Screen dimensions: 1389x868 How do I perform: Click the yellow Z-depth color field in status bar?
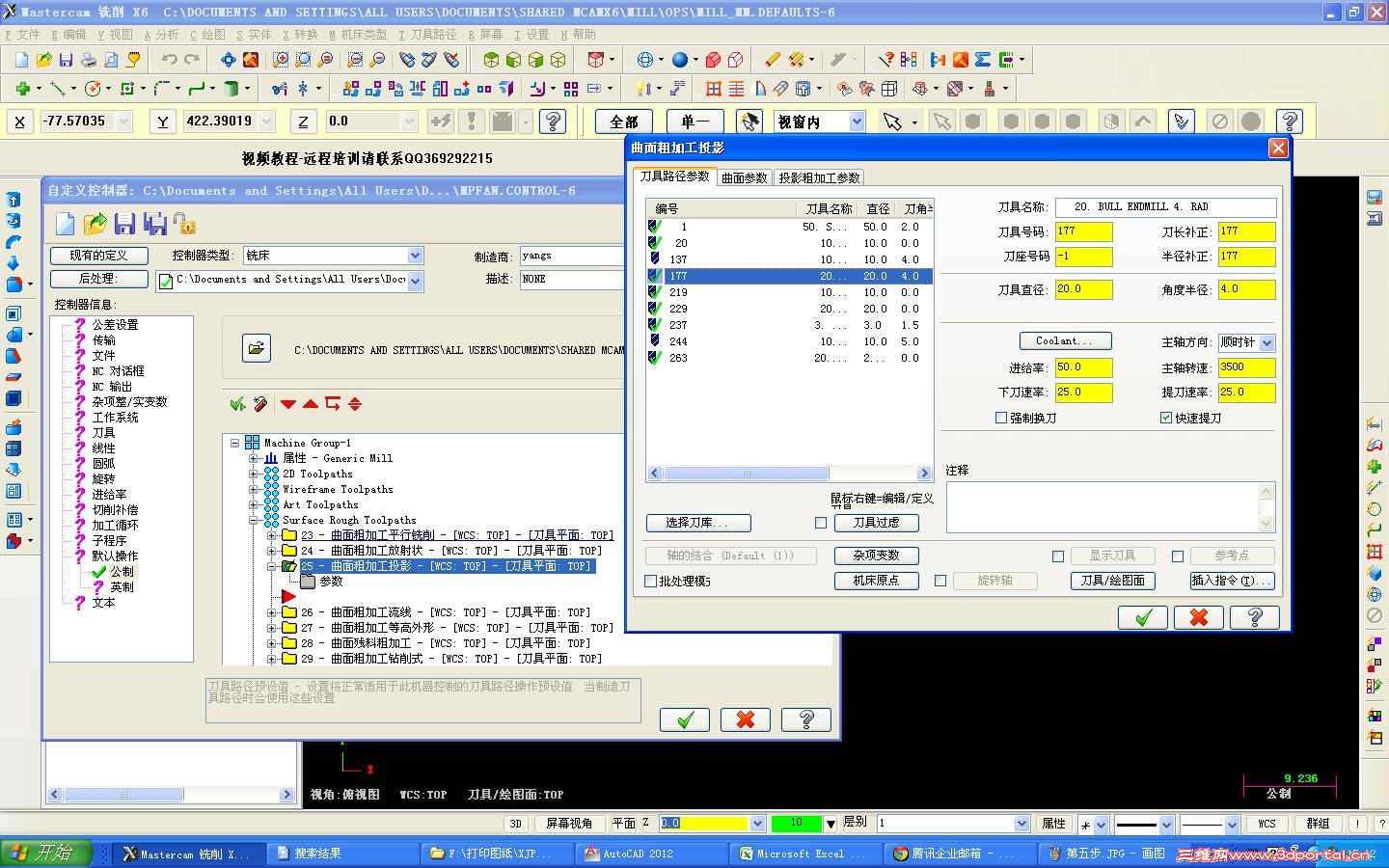coord(703,824)
